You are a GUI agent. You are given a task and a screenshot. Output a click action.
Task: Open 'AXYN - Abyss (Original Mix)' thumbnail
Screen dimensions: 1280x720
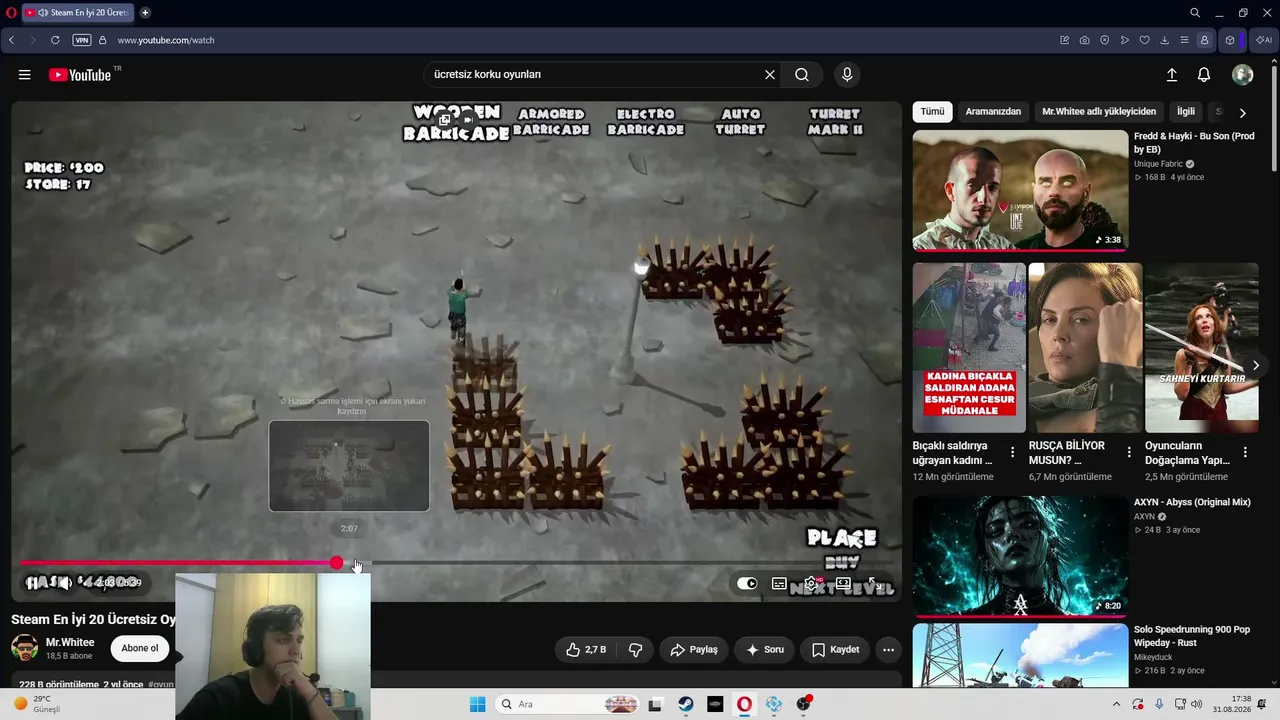click(1020, 556)
